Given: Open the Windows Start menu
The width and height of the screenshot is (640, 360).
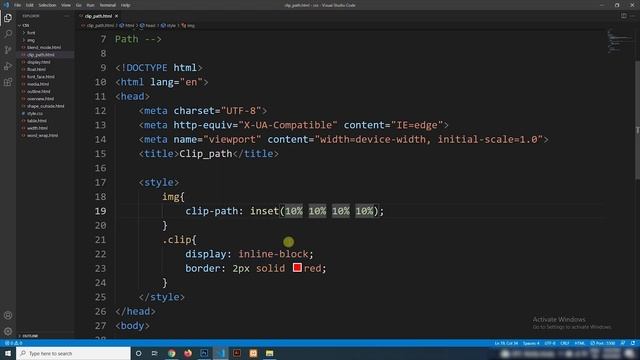Looking at the screenshot, I should click(x=8, y=353).
